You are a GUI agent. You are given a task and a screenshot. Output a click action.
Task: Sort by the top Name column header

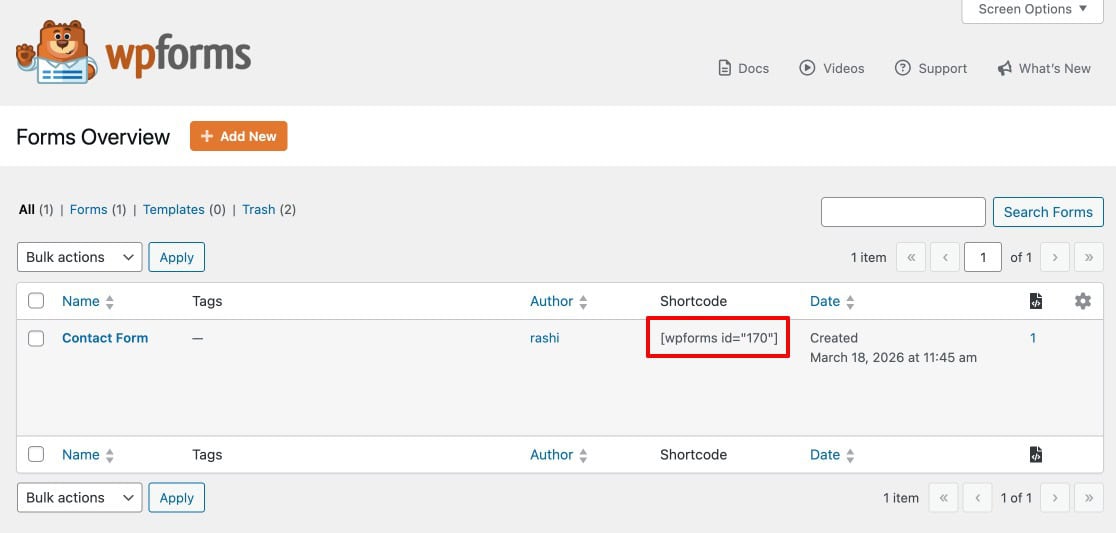[x=80, y=301]
